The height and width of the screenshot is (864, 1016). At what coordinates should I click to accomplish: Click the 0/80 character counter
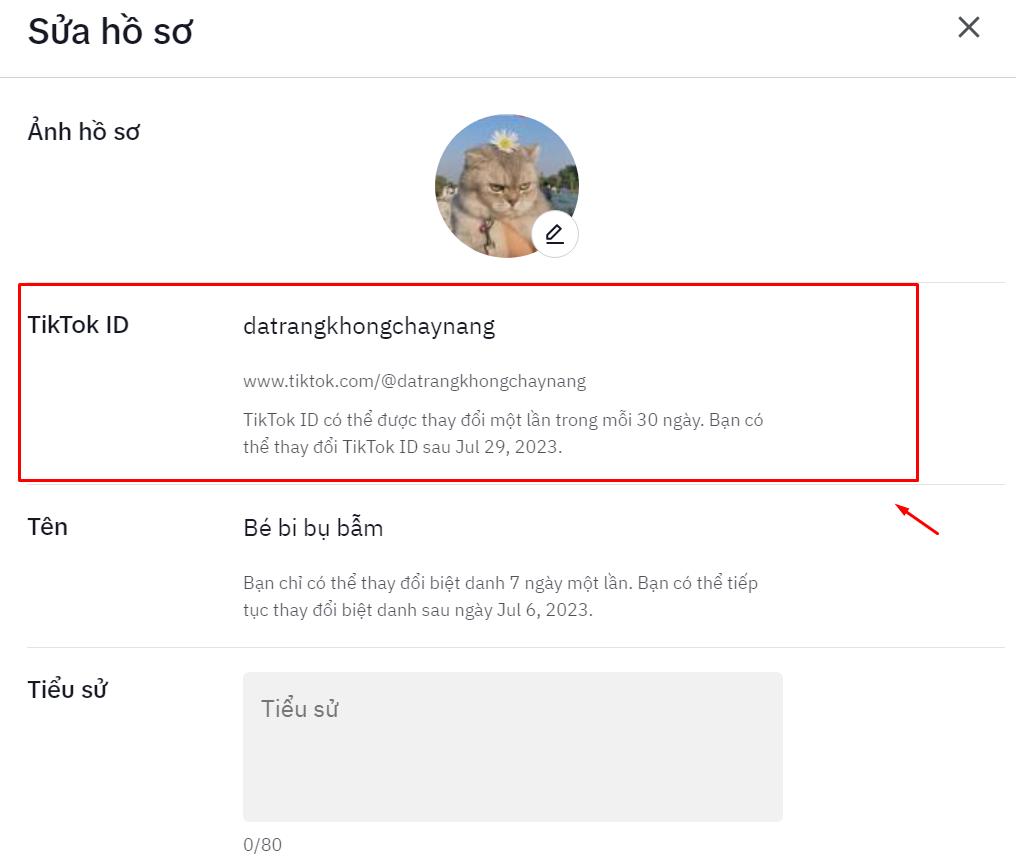(262, 845)
